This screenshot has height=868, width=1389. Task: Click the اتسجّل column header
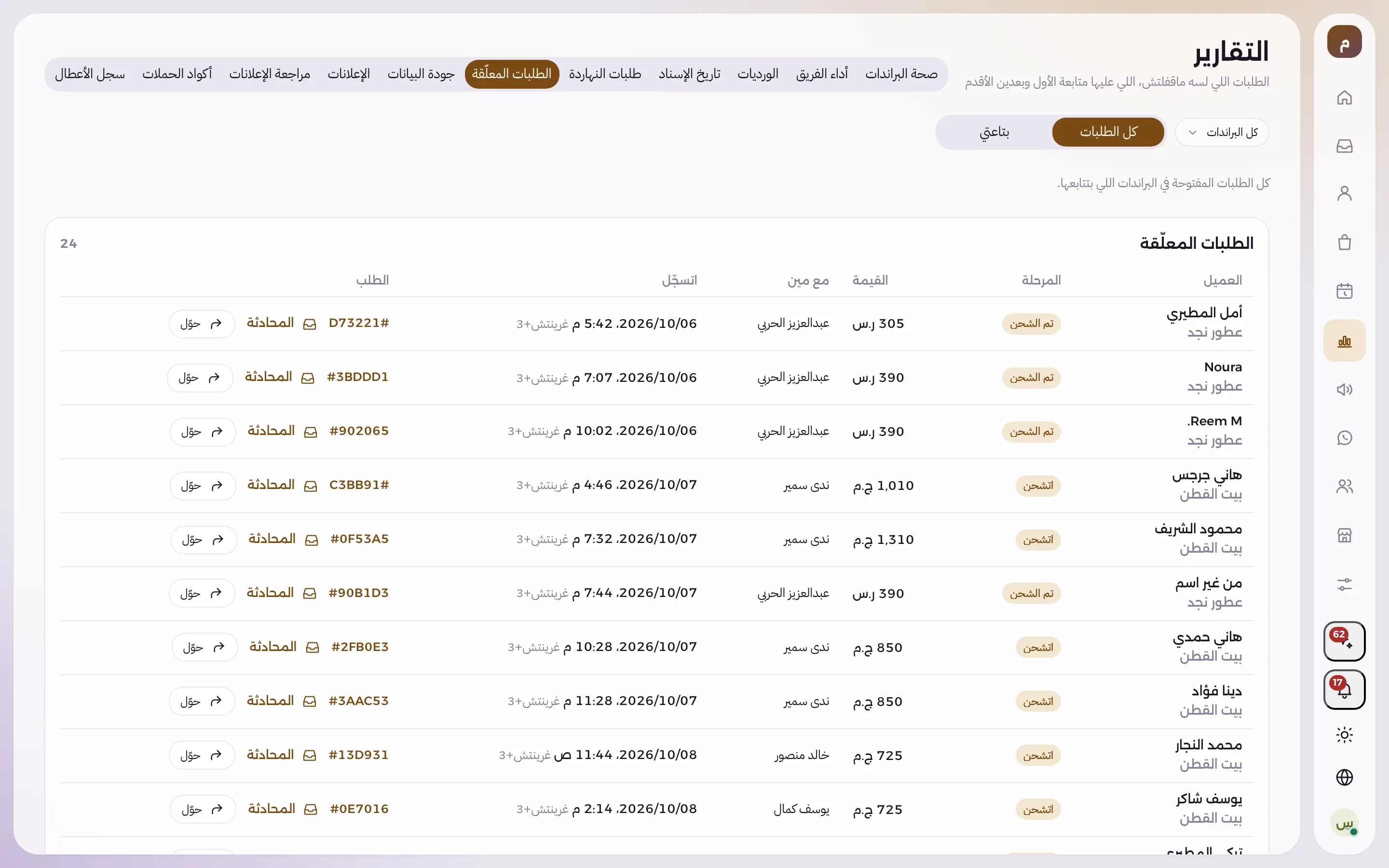click(x=680, y=280)
